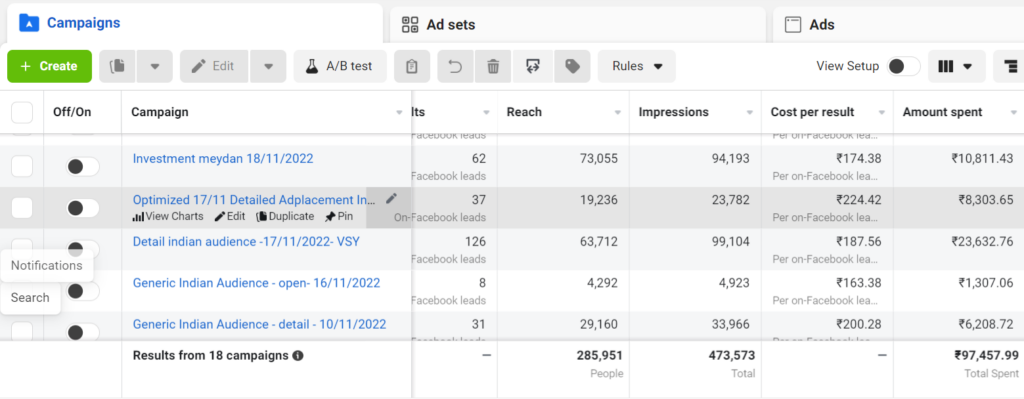Screen dimensions: 1024x399
Task: Start an A/B test
Action: pyautogui.click(x=340, y=67)
